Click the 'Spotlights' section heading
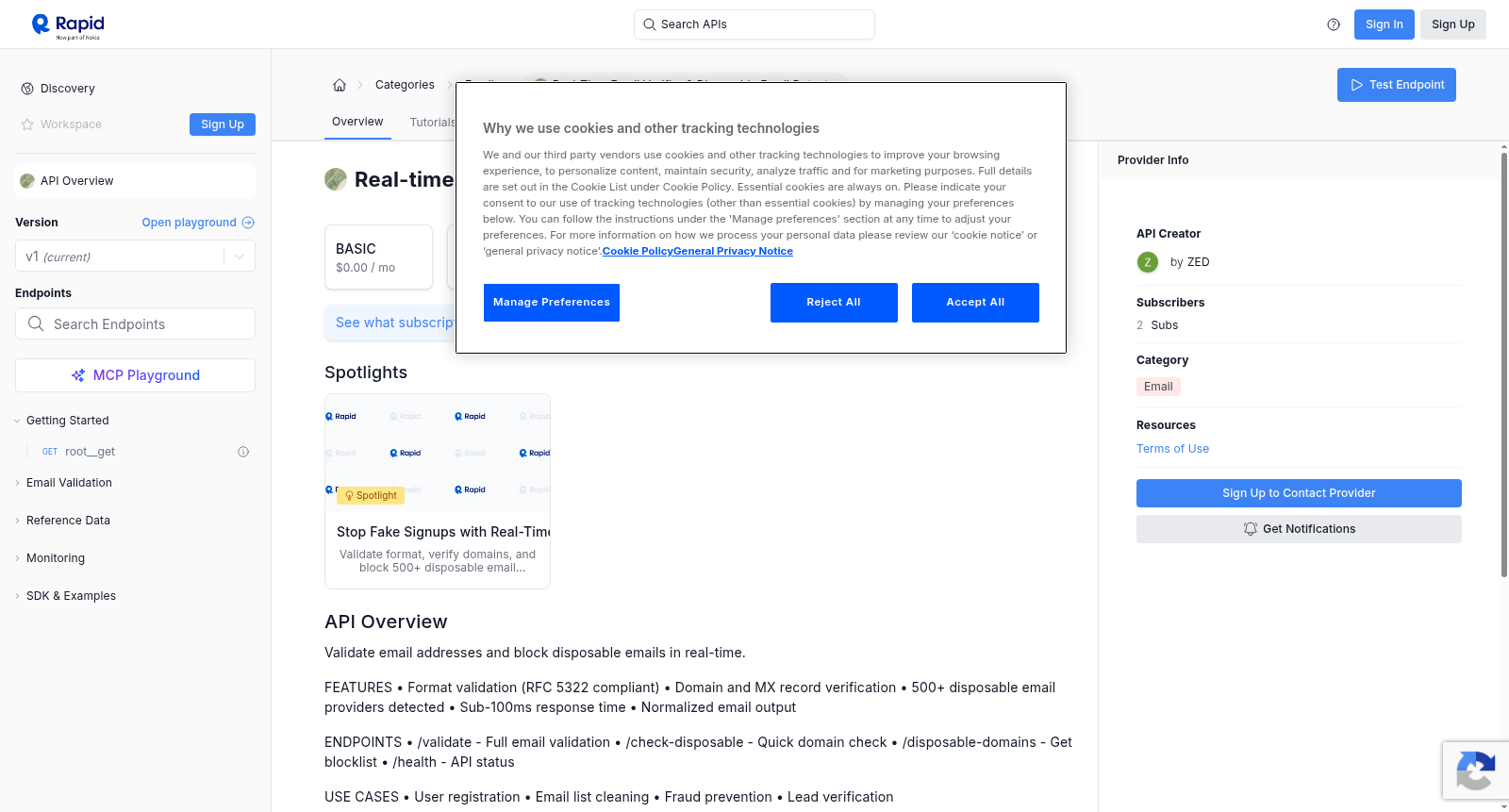 click(x=366, y=373)
